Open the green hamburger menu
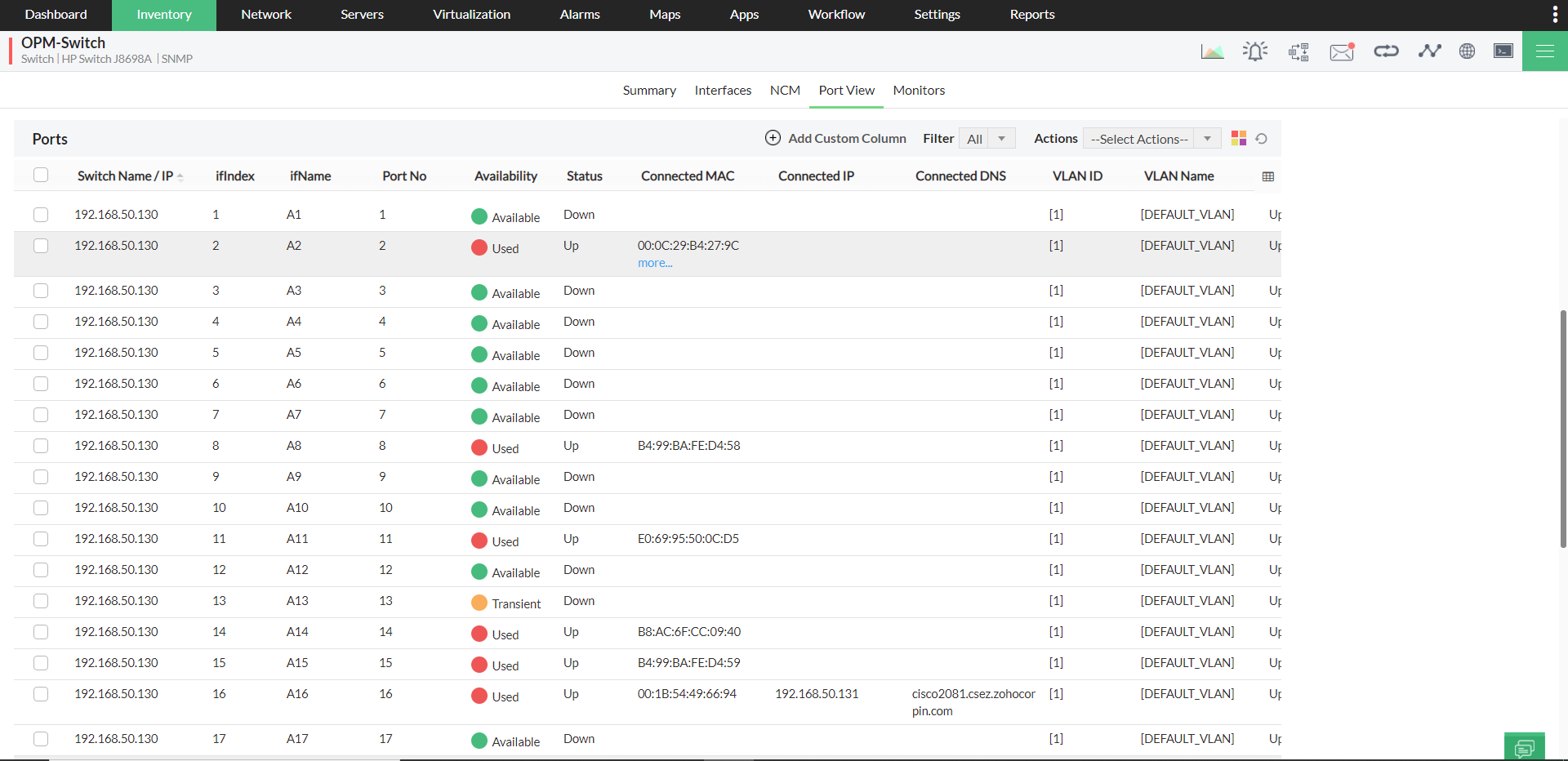 1544,51
